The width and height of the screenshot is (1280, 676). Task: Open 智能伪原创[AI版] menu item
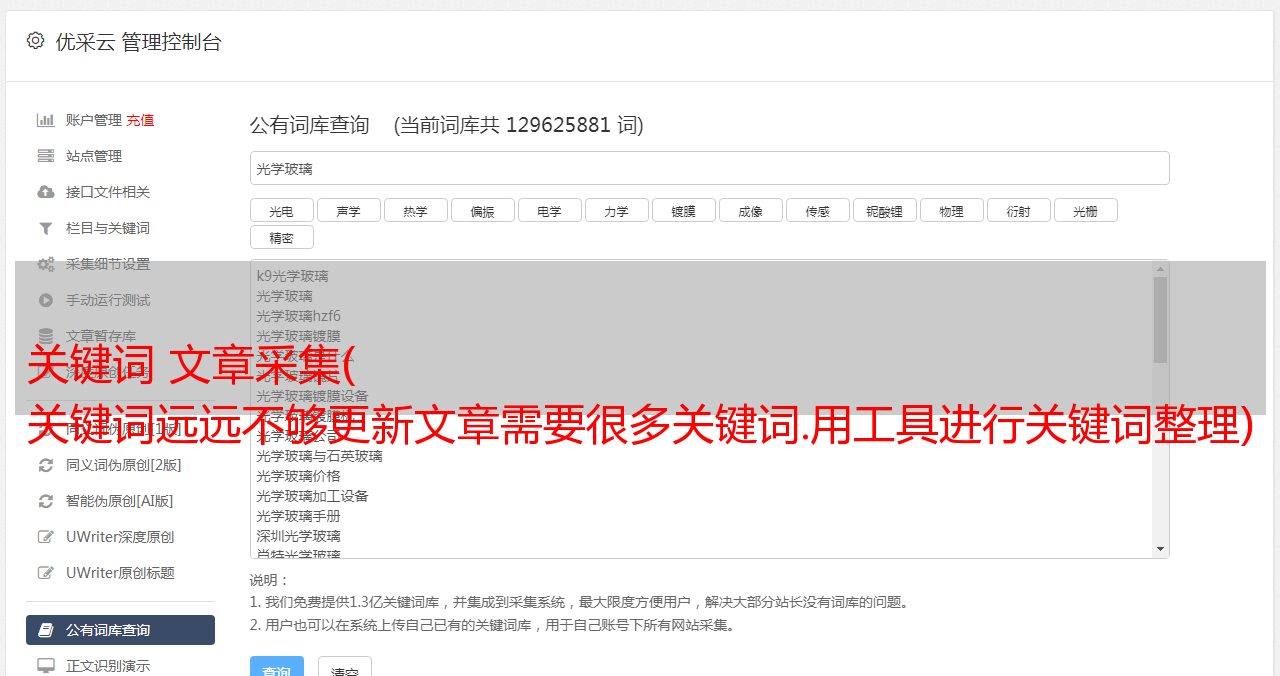120,501
